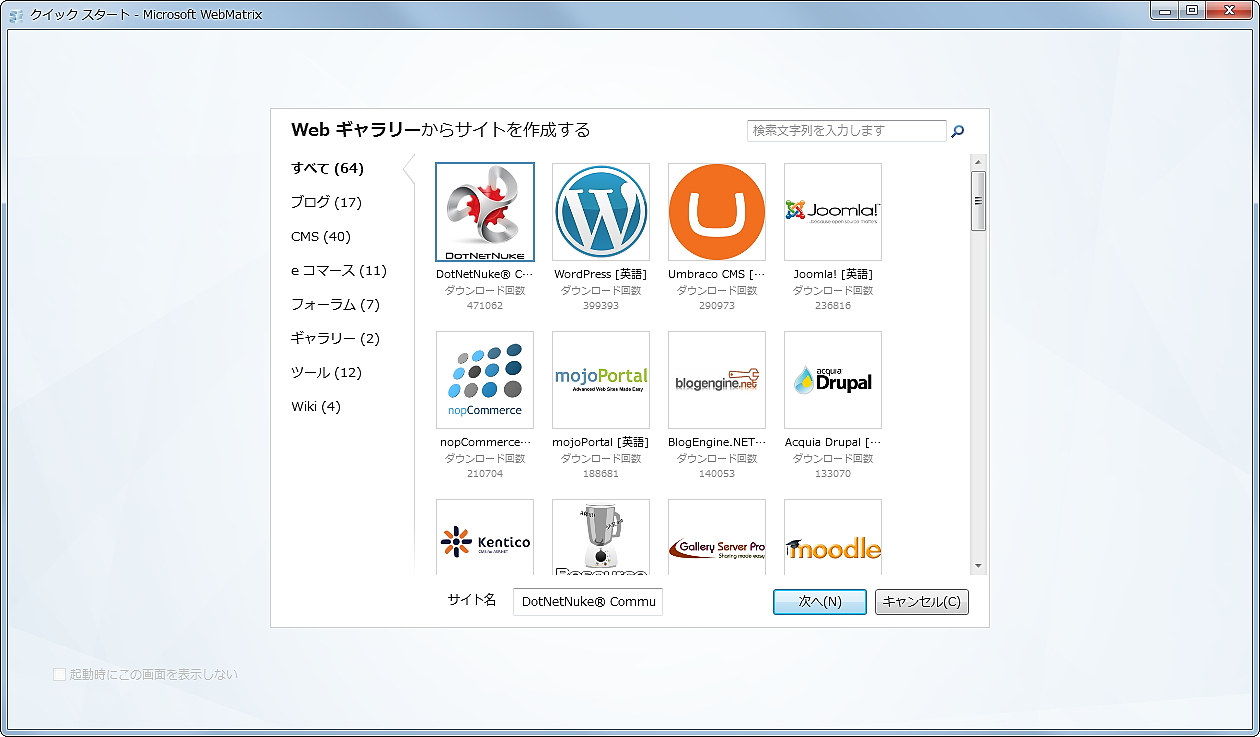
Task: Click the 次へ(N) button
Action: point(819,601)
